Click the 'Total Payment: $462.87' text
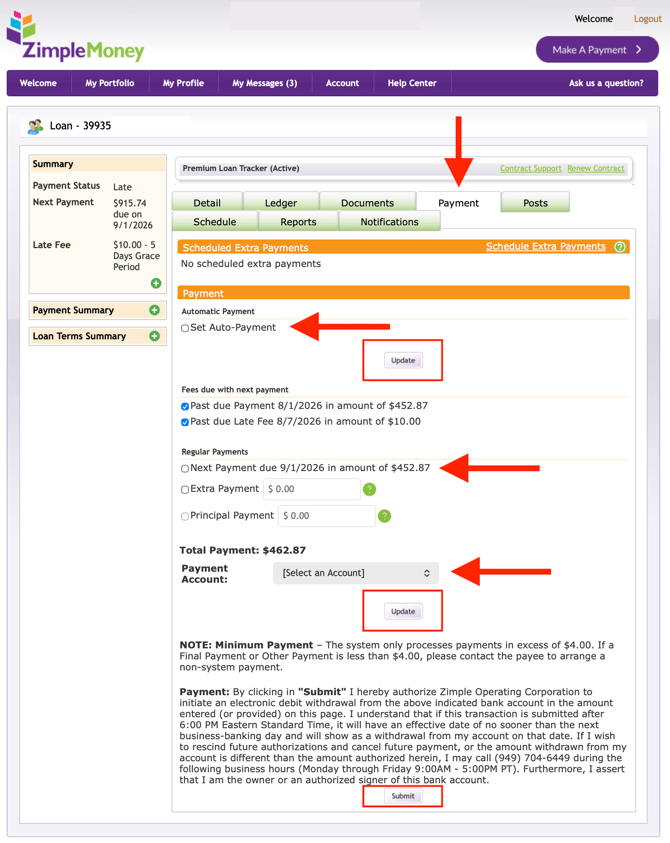Screen dimensions: 670x843 243,551
